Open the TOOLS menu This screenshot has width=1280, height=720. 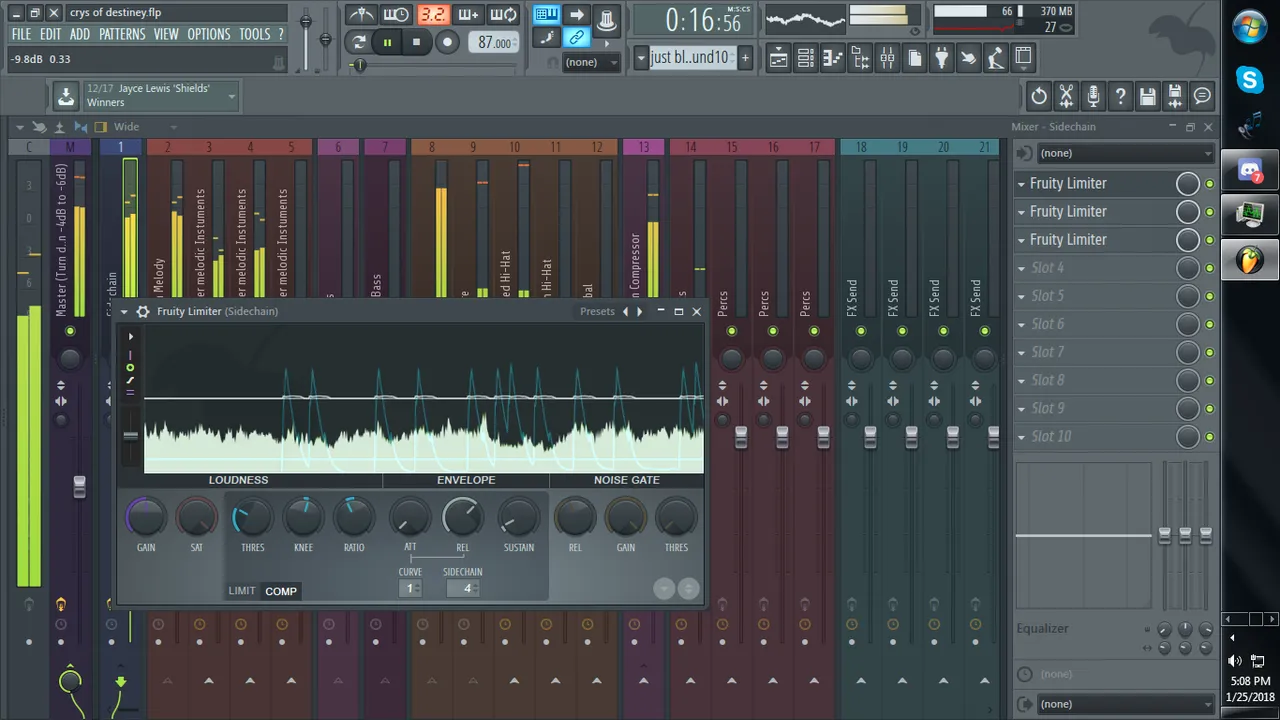[x=254, y=34]
